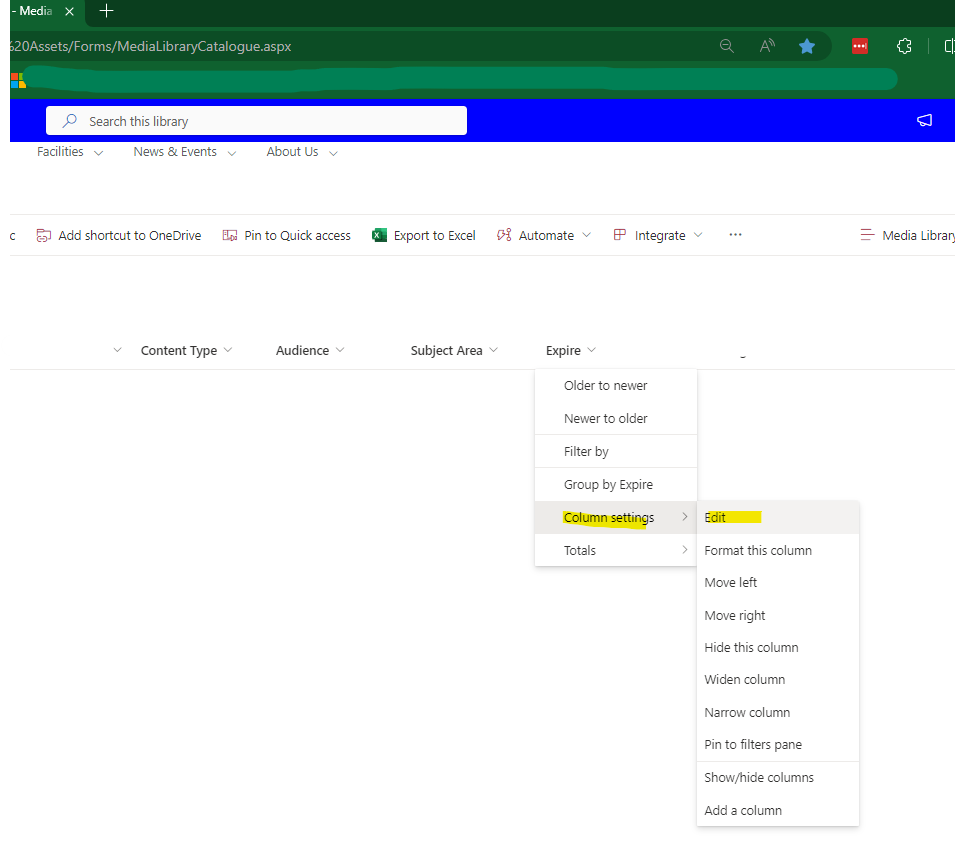
Task: Select Group by Expire
Action: [x=616, y=484]
